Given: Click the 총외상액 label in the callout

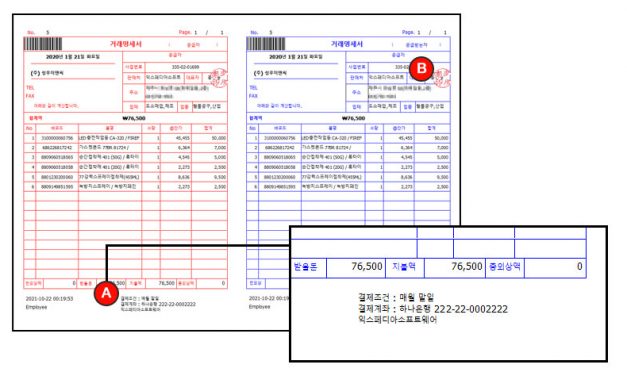Looking at the screenshot, I should (505, 267).
